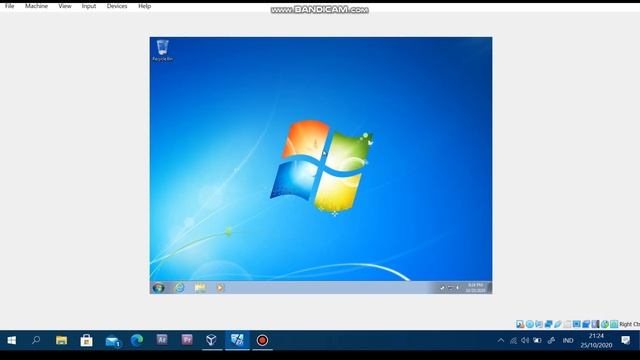Show hidden icons in host tray
The width and height of the screenshot is (640, 360).
click(501, 340)
